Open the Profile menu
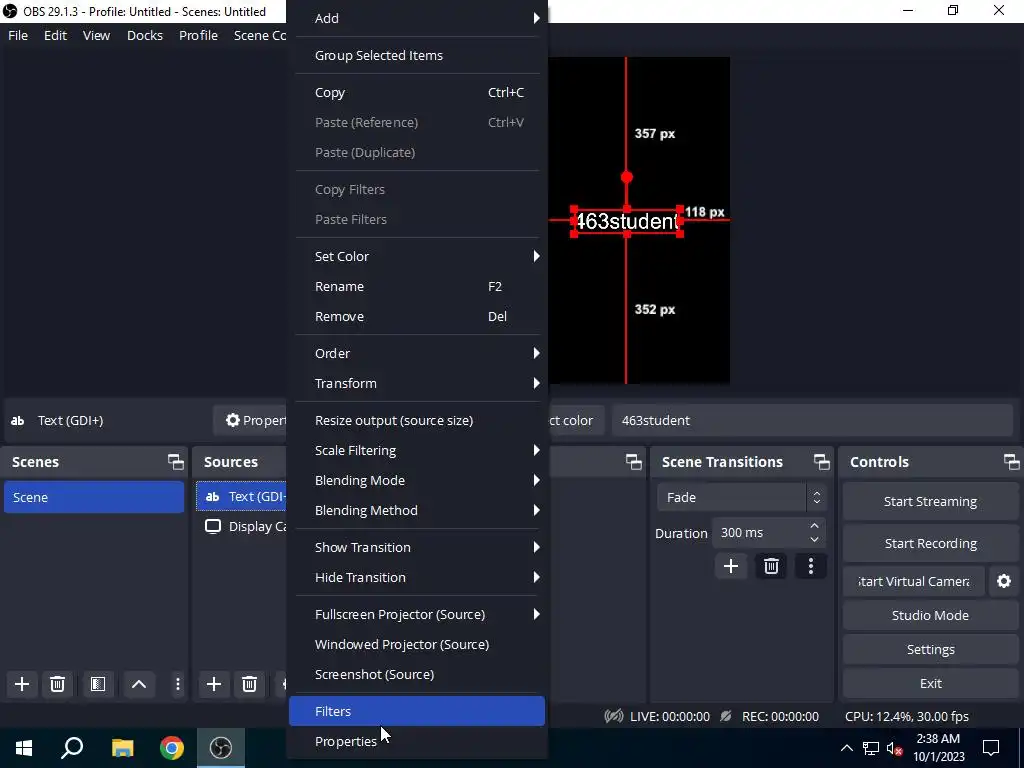Screen dimensions: 1024x768 tap(199, 35)
